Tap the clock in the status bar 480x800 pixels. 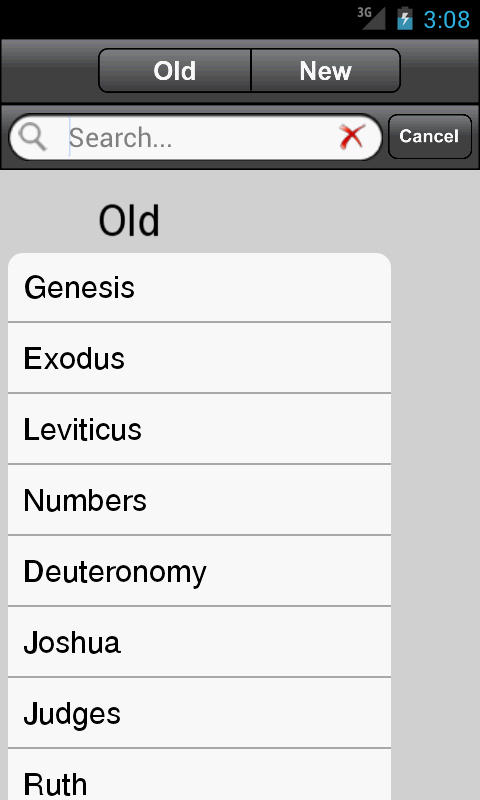click(x=446, y=20)
